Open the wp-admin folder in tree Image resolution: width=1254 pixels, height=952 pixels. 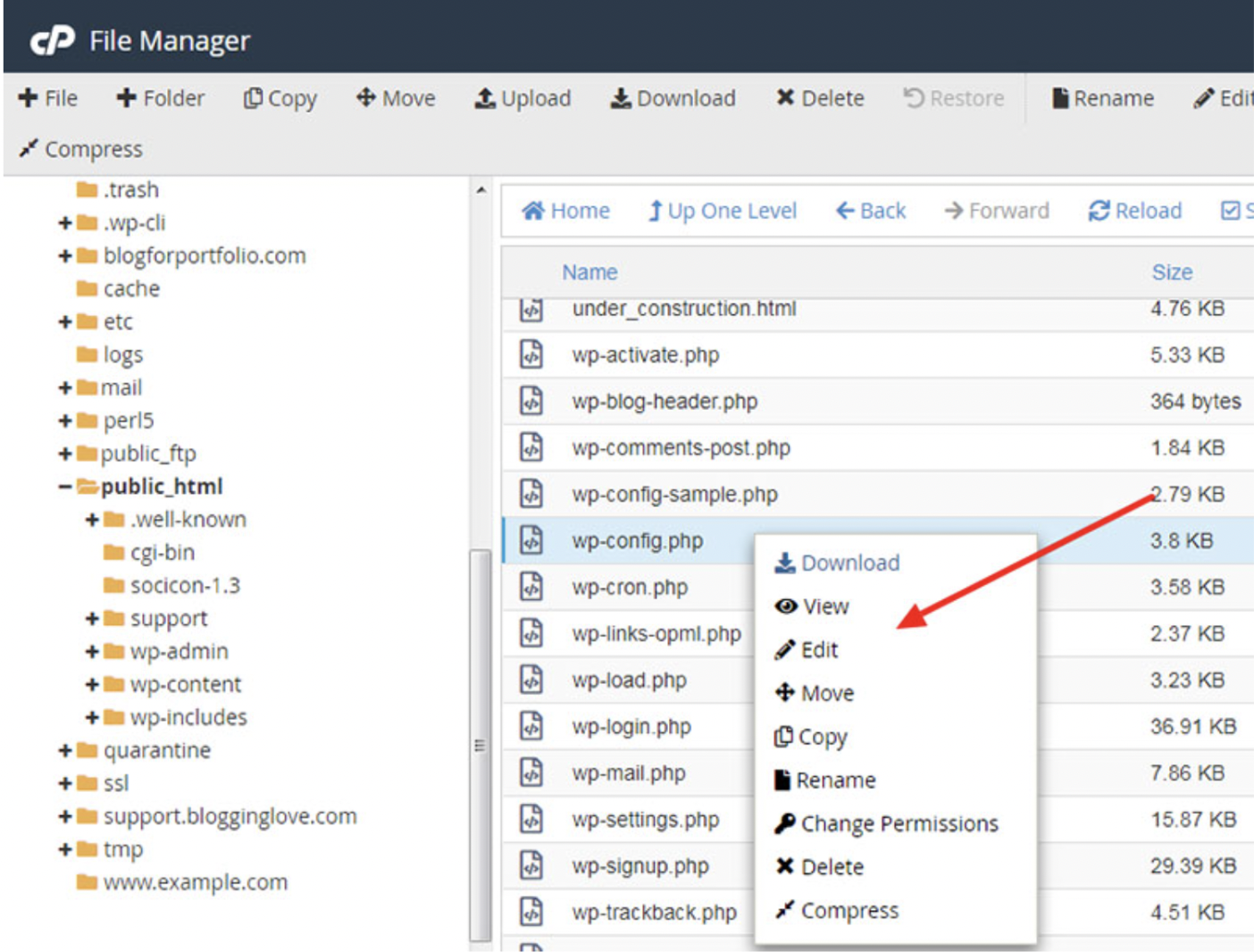tap(179, 652)
